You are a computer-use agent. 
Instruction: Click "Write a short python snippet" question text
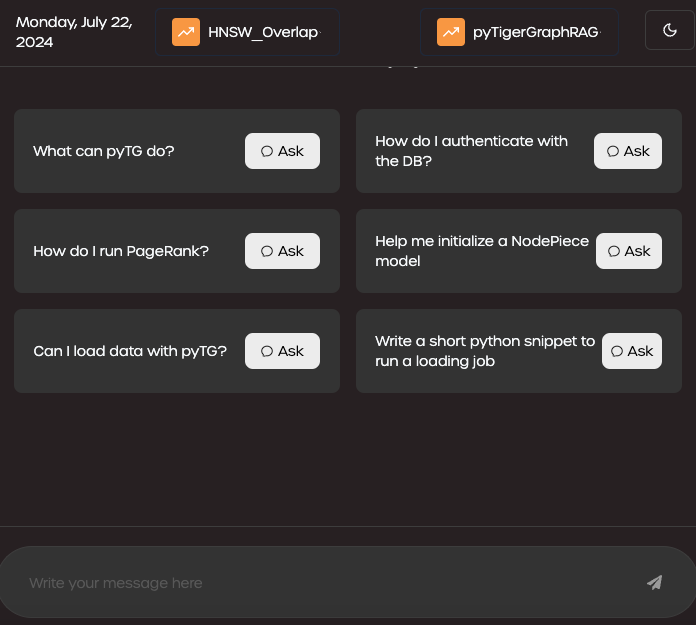coord(485,351)
